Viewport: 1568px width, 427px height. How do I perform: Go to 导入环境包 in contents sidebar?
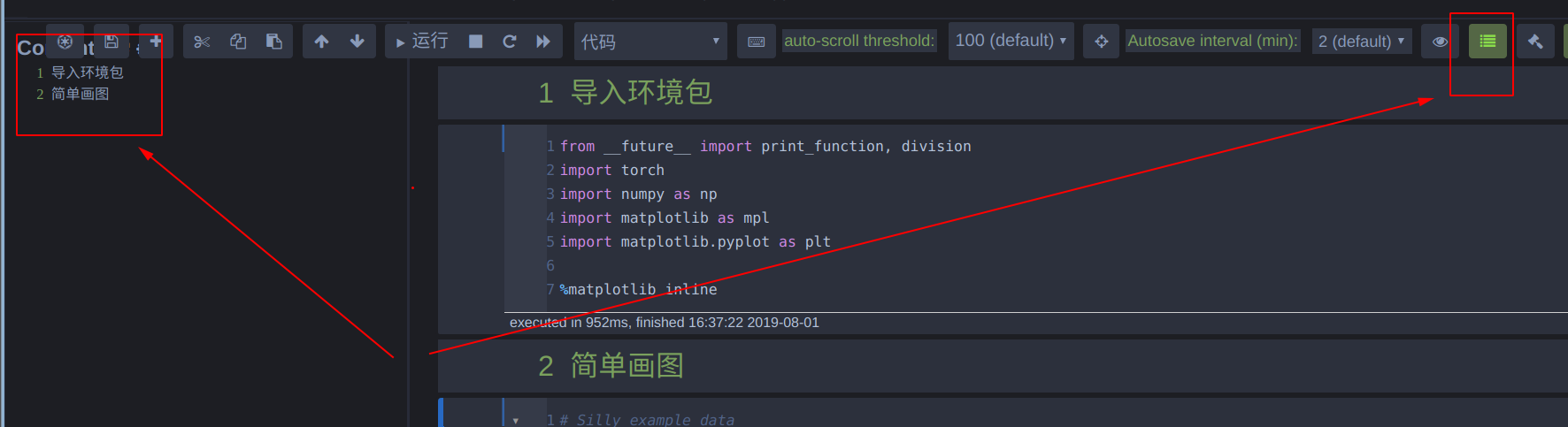(87, 72)
